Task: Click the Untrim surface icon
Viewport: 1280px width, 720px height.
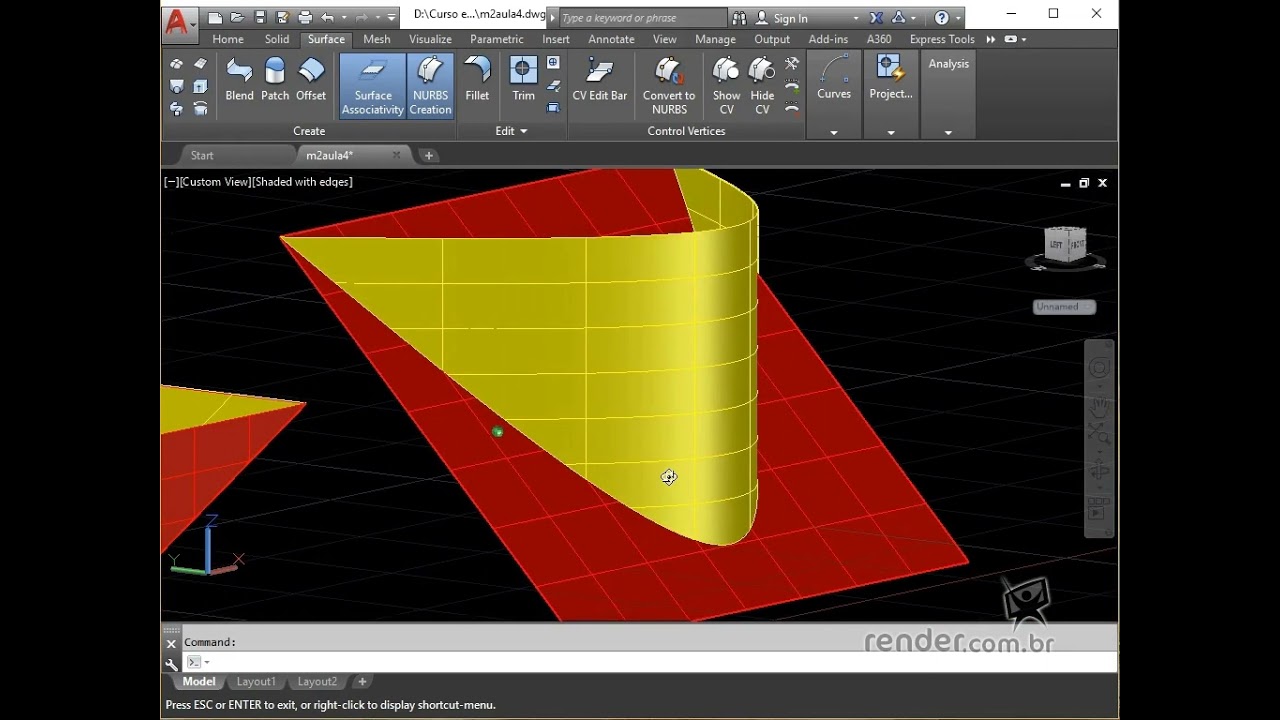Action: coord(553,63)
